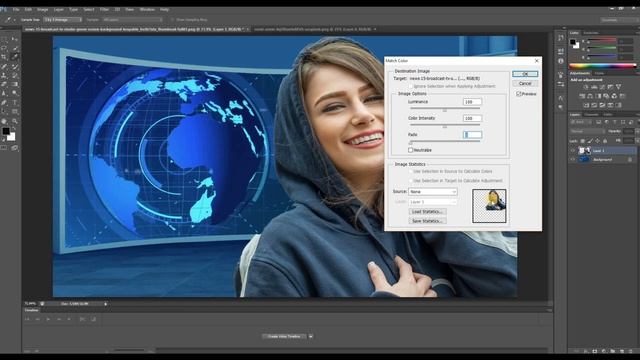Open the Image menu
Viewport: 640px width, 360px height.
(42, 9)
